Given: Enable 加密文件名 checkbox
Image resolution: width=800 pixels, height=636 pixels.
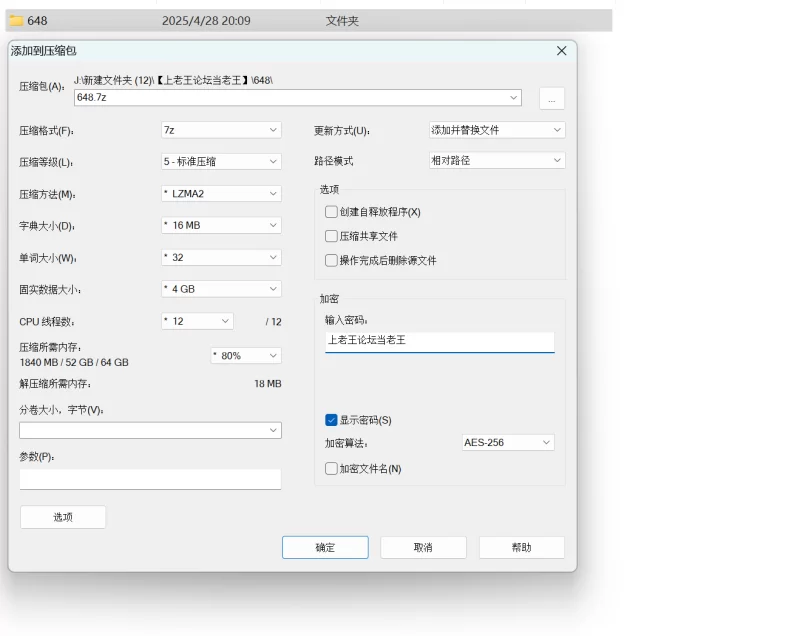Looking at the screenshot, I should click(331, 468).
